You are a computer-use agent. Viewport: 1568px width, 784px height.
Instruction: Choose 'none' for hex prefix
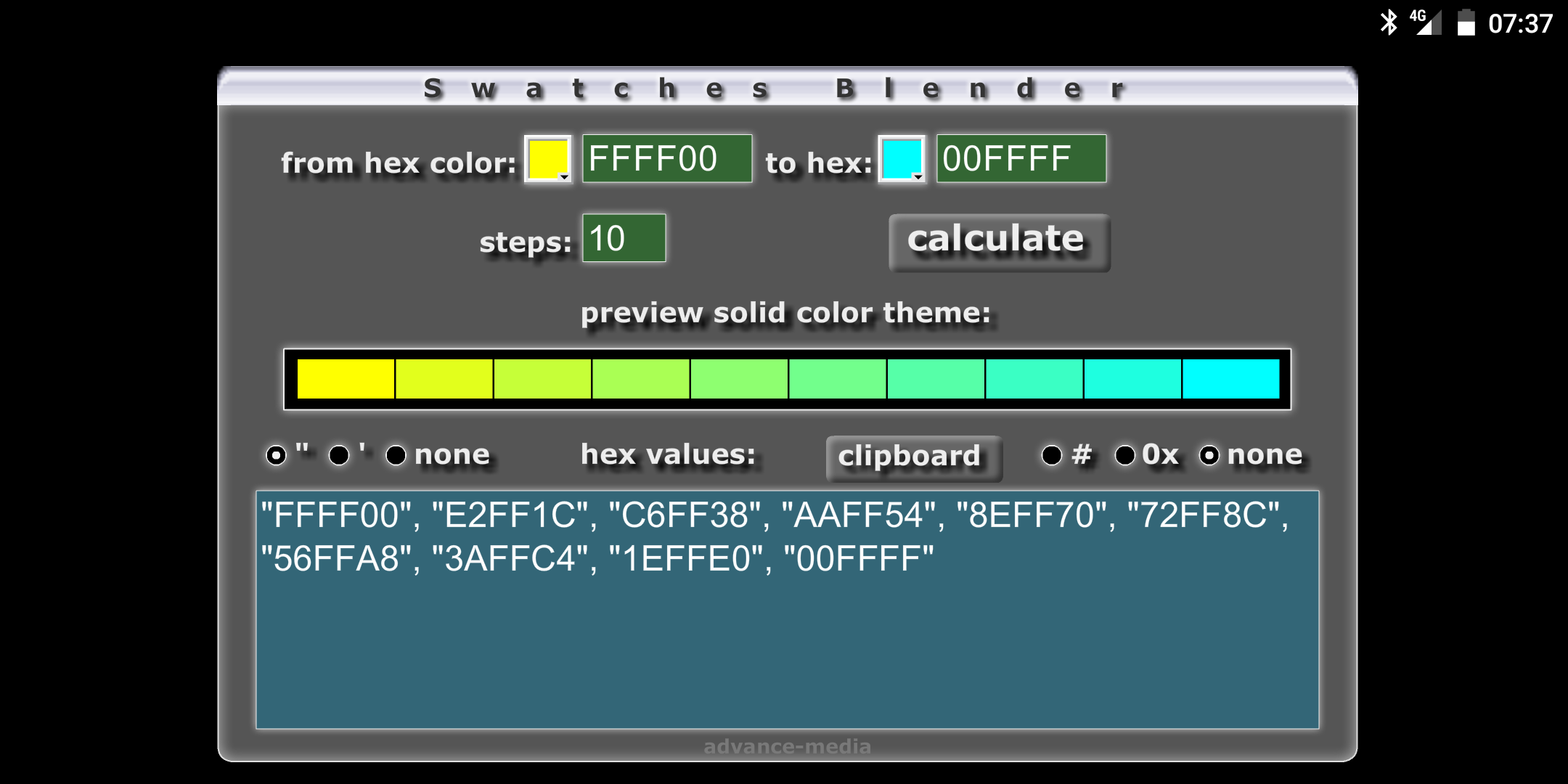point(1209,455)
